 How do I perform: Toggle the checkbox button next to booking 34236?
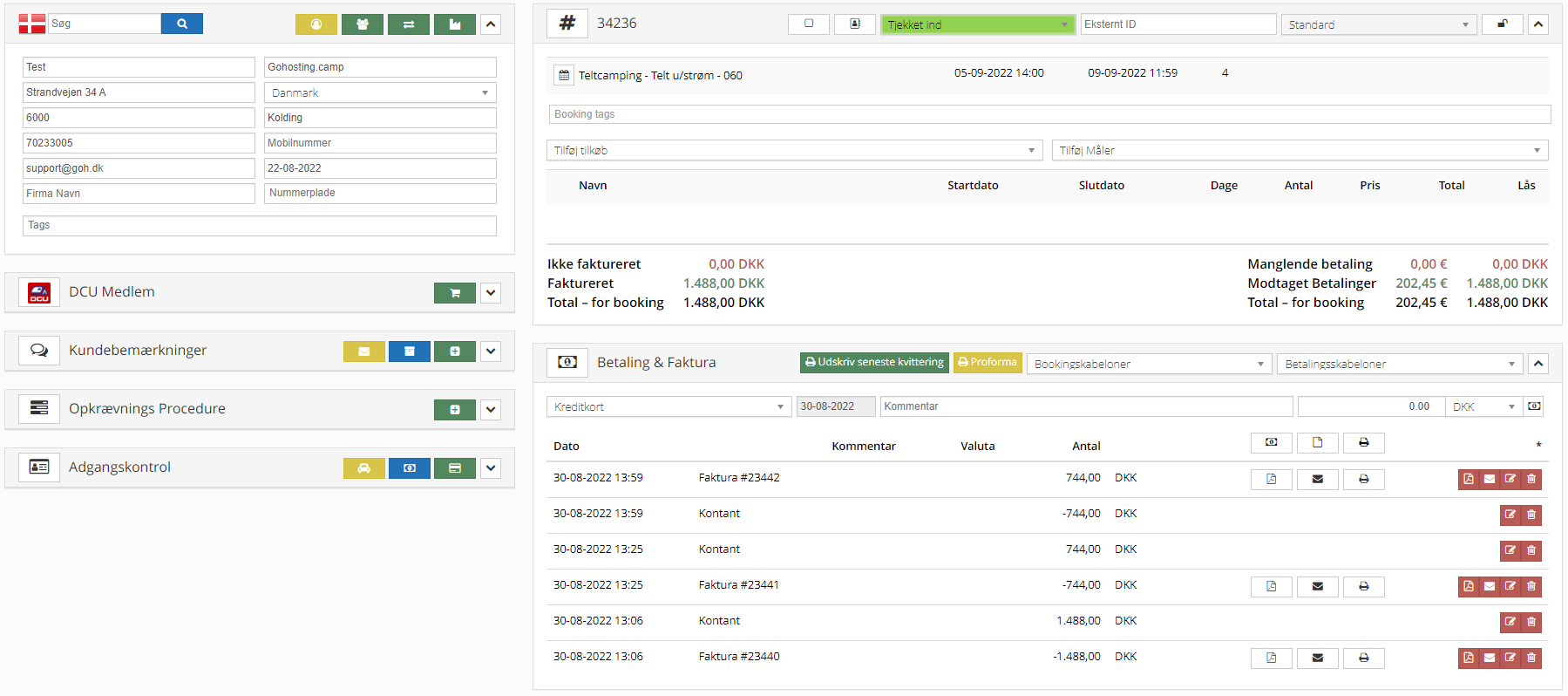pos(808,24)
